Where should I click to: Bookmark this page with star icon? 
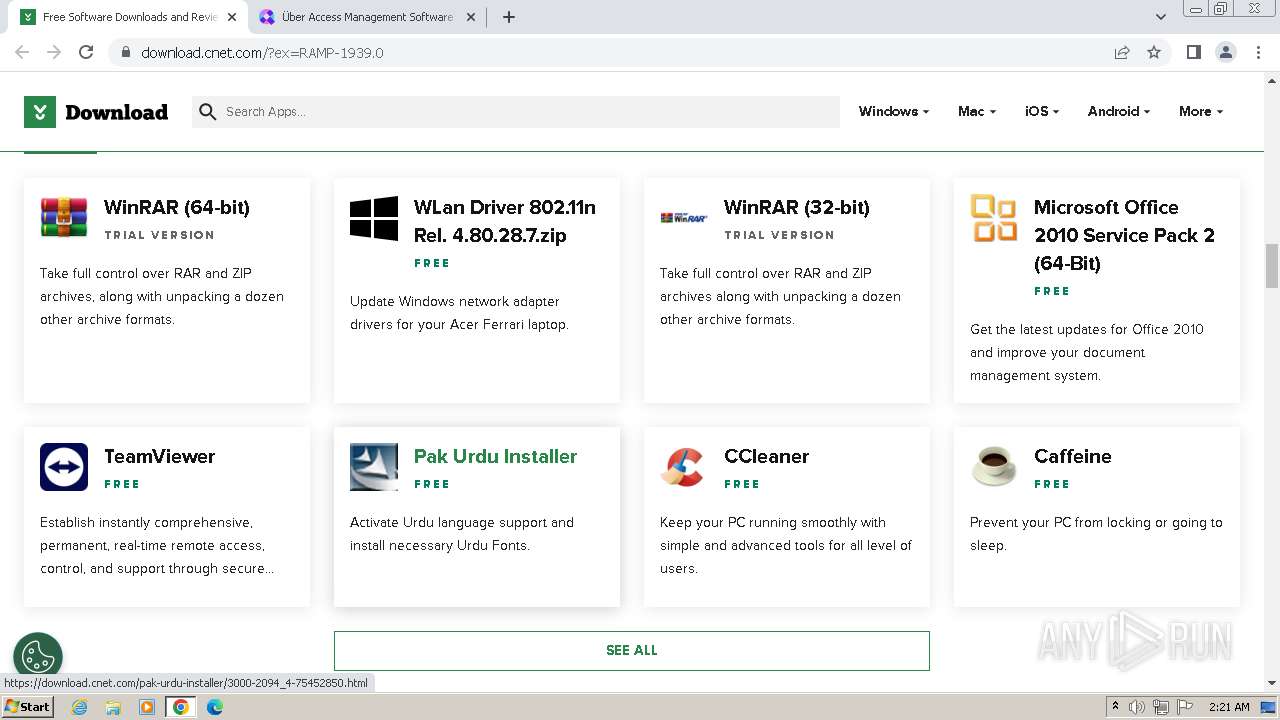coord(1154,52)
